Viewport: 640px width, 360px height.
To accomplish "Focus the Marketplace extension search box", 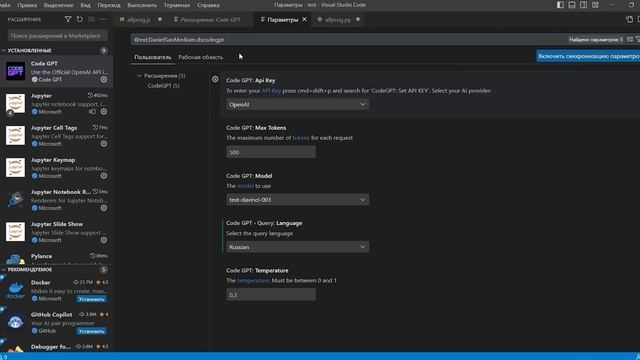I will (58, 36).
